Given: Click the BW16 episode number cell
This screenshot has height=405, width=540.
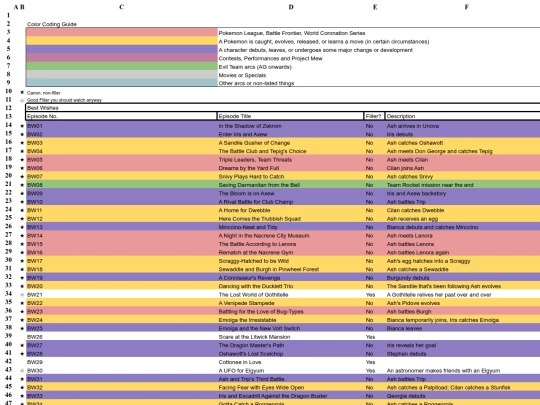Looking at the screenshot, I should click(x=122, y=252).
